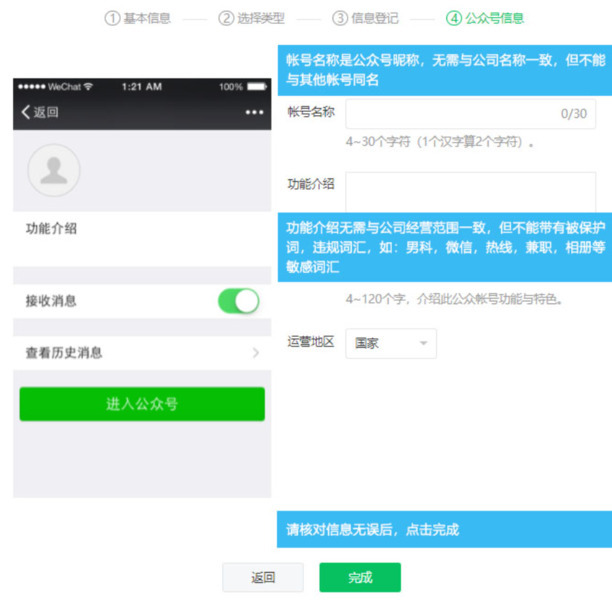
Task: Click the profile avatar placeholder icon
Action: point(53,170)
